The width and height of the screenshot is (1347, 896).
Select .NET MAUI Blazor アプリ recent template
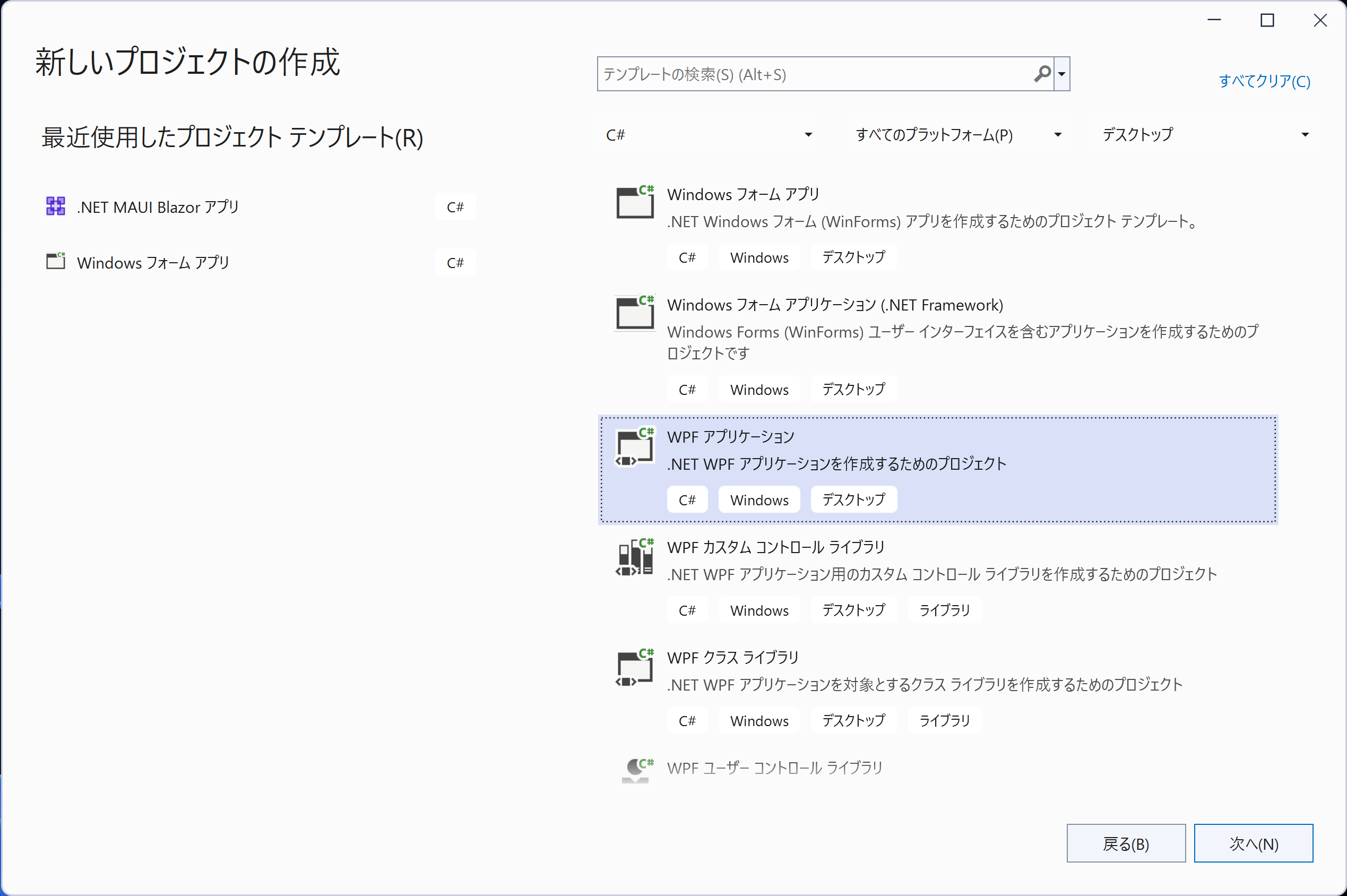point(260,207)
